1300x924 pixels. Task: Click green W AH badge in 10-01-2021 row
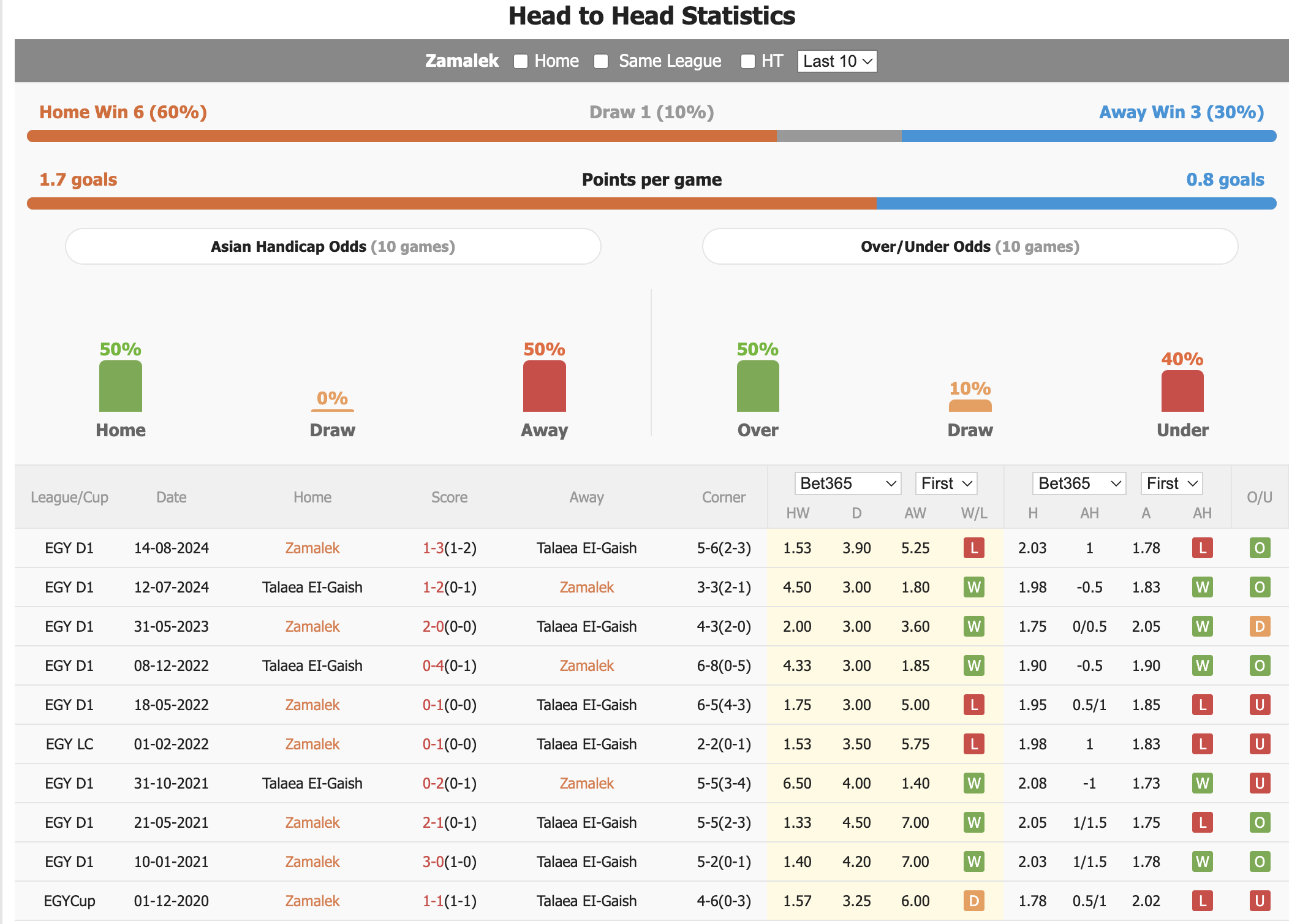point(1203,862)
